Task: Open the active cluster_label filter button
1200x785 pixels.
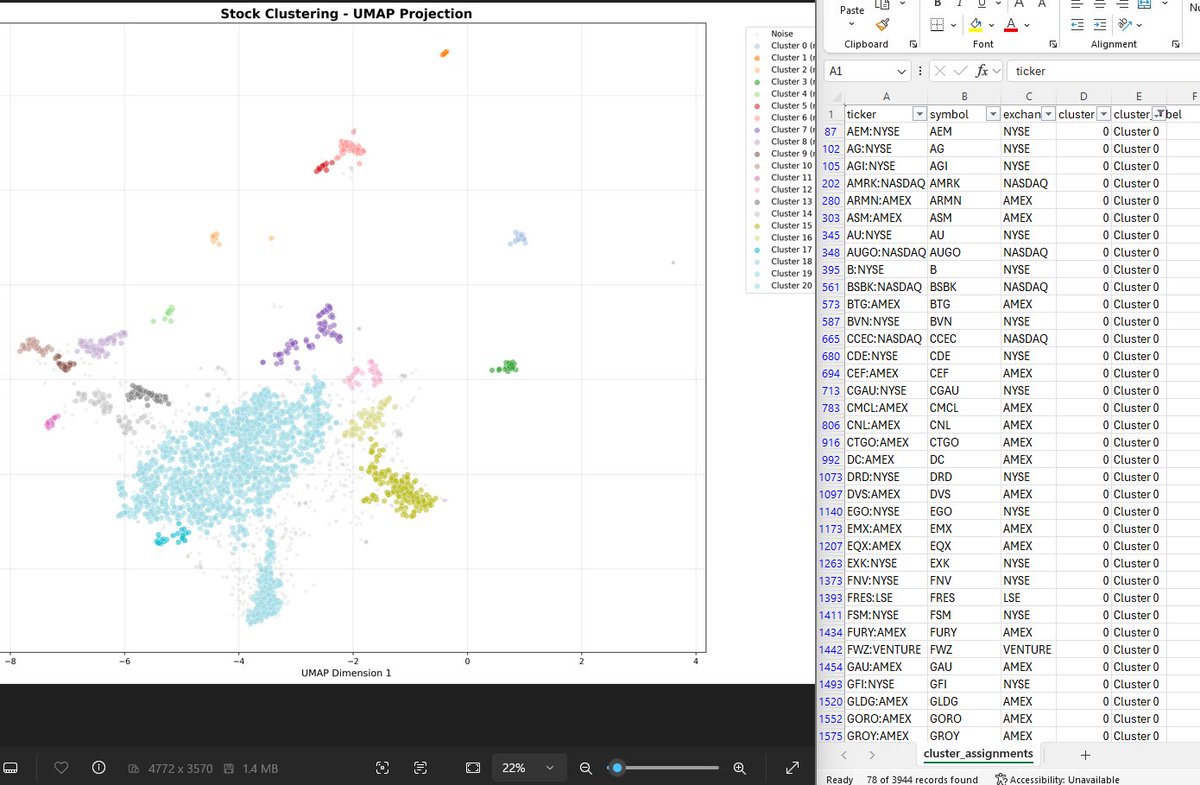Action: pos(1158,114)
